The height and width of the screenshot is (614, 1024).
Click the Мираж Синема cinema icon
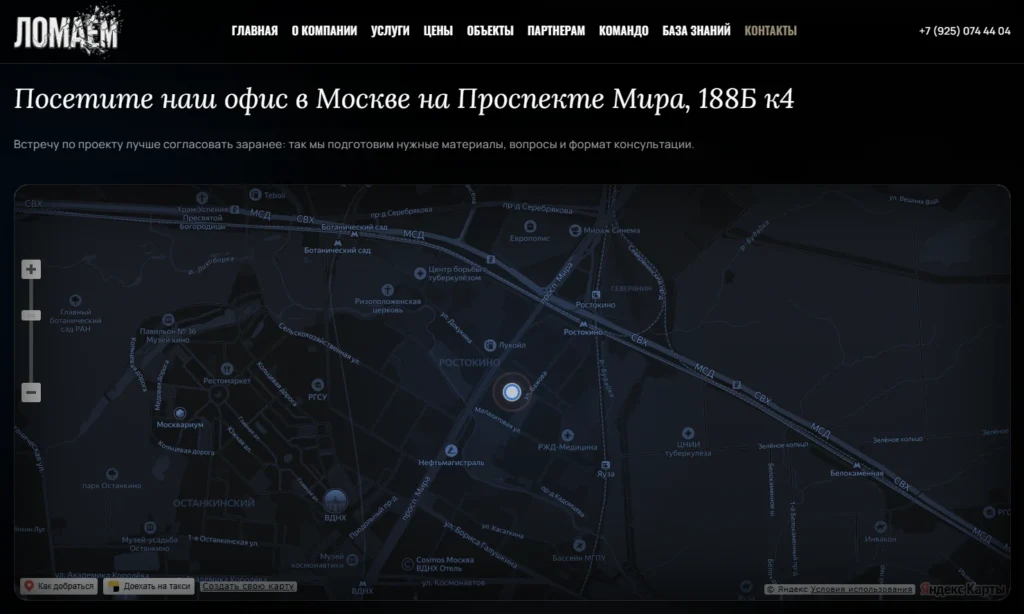click(x=575, y=230)
